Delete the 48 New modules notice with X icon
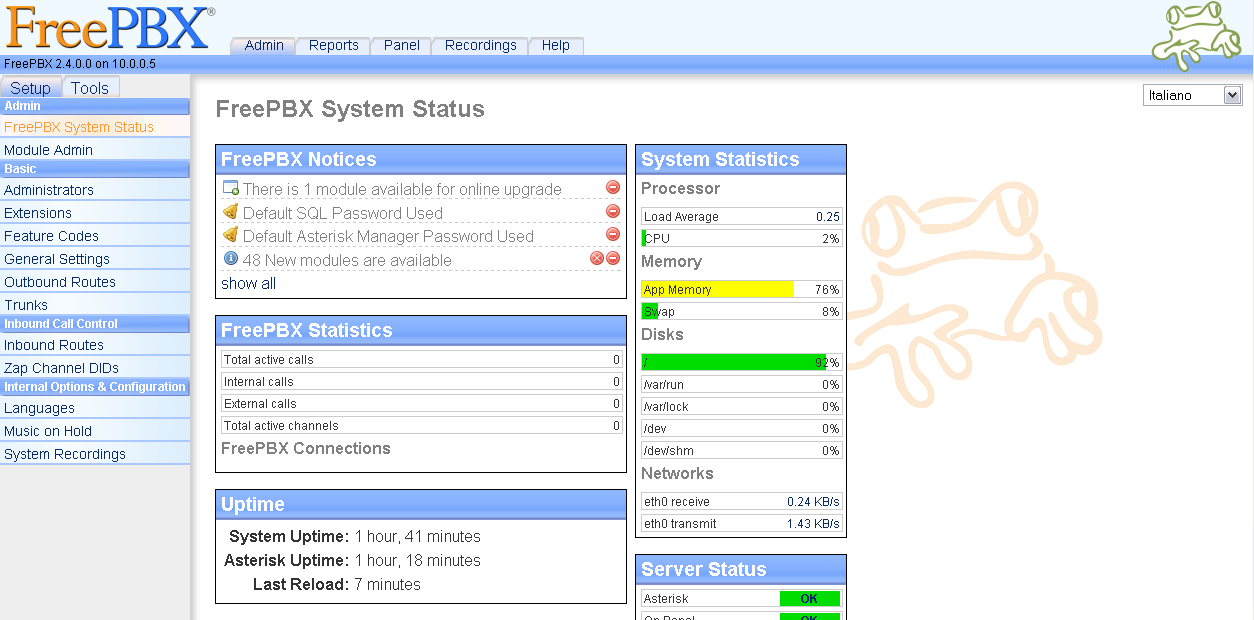1254x620 pixels. tap(597, 258)
